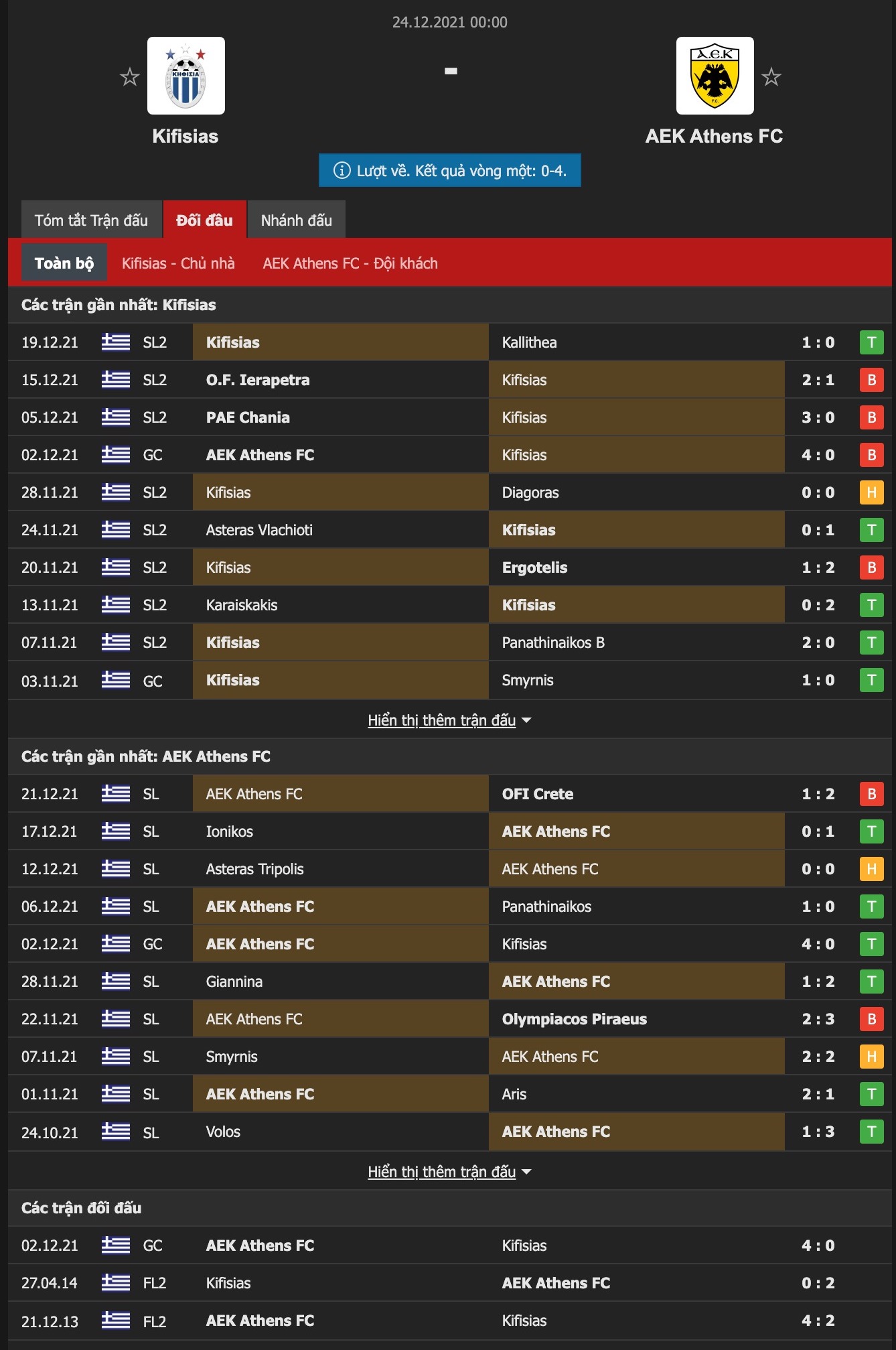Click the Greek flag on 19.12.21 Kallithea row

pyautogui.click(x=116, y=342)
